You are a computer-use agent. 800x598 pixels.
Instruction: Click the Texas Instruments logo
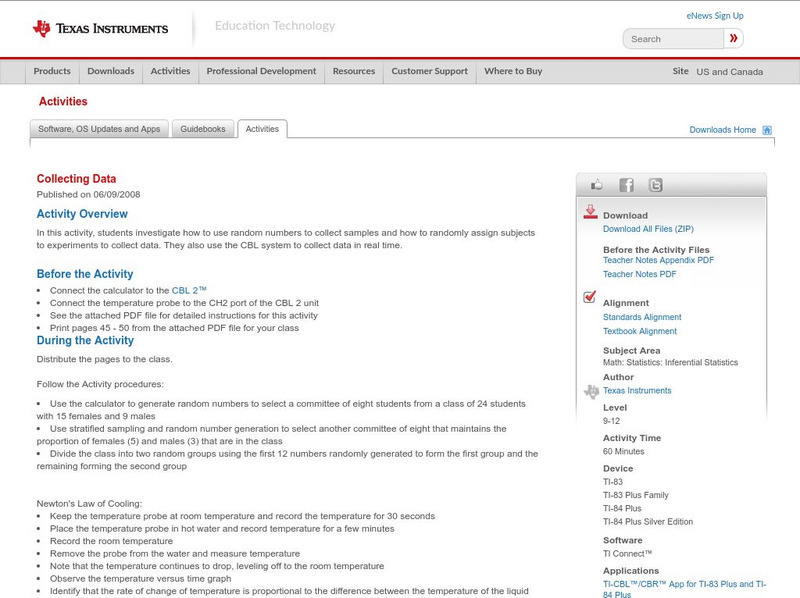click(100, 29)
